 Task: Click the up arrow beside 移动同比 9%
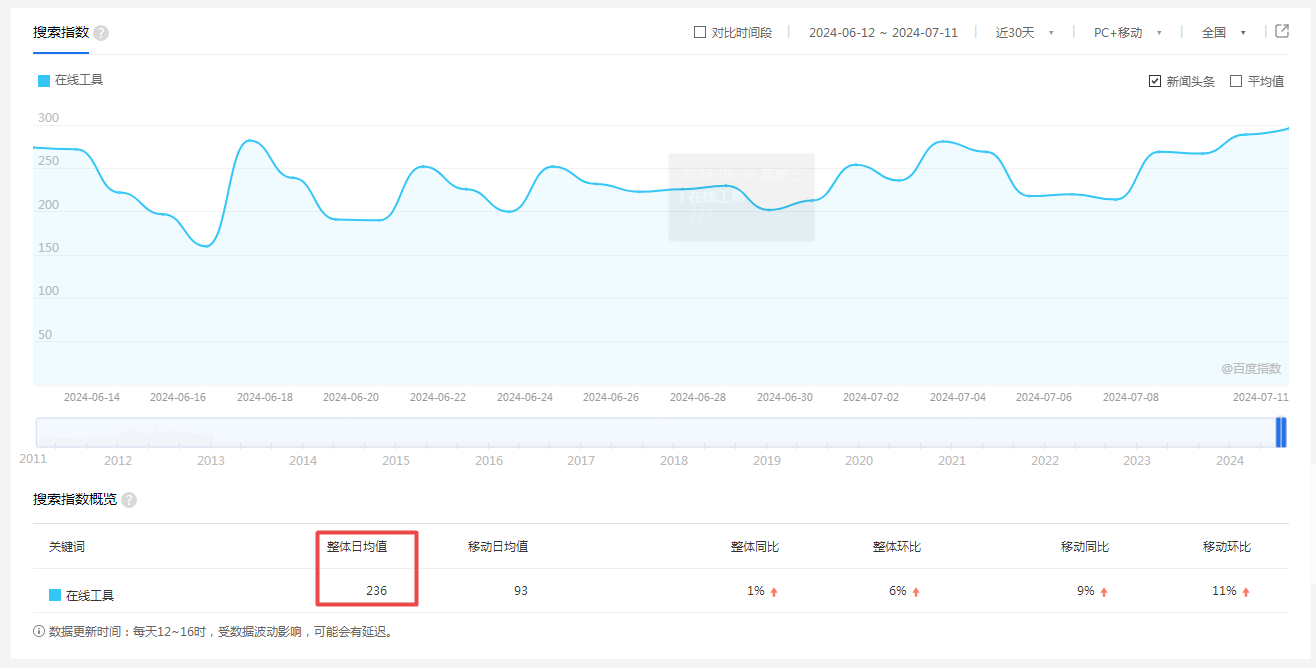tap(1102, 591)
